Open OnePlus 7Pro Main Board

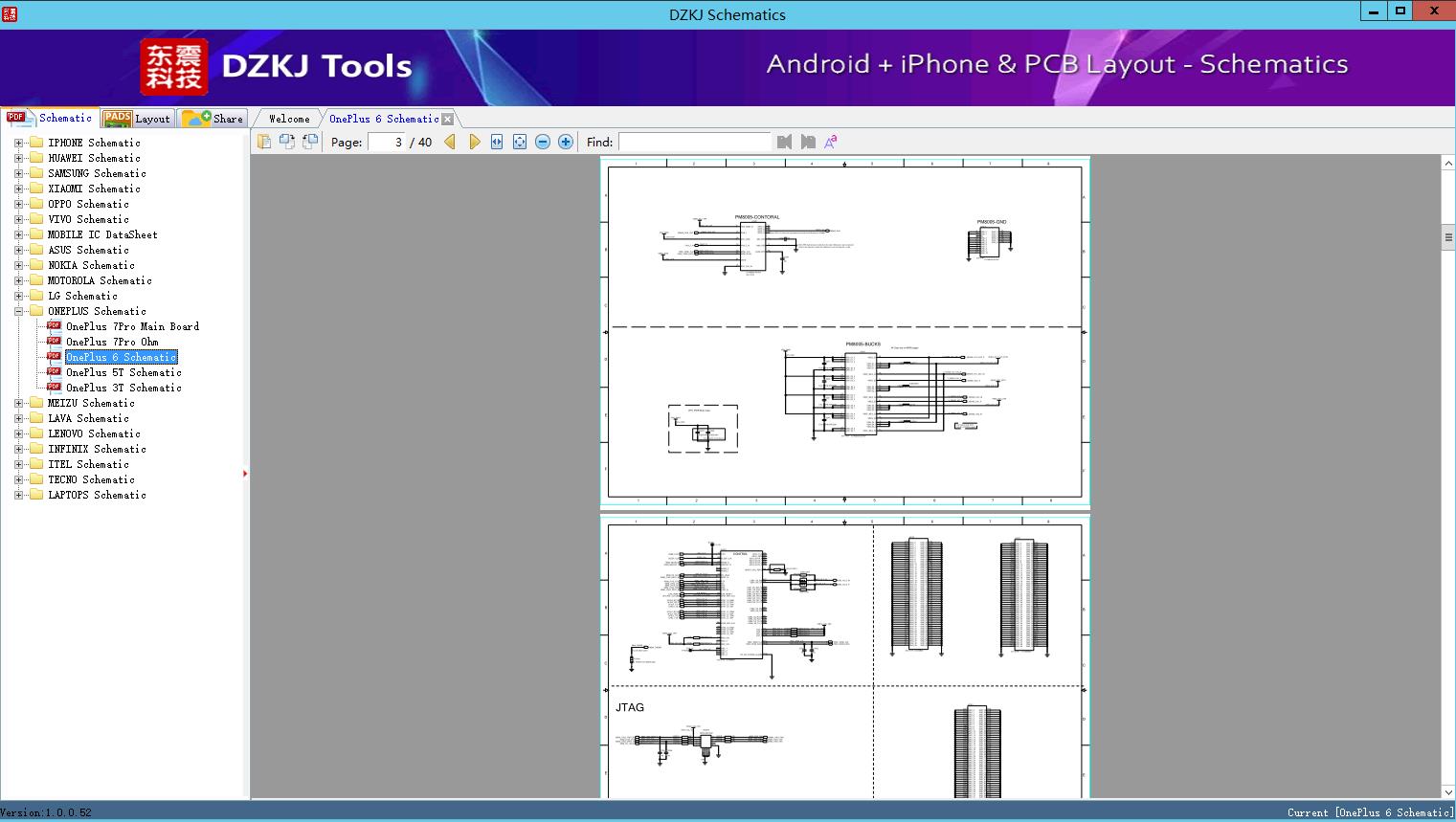[x=133, y=326]
